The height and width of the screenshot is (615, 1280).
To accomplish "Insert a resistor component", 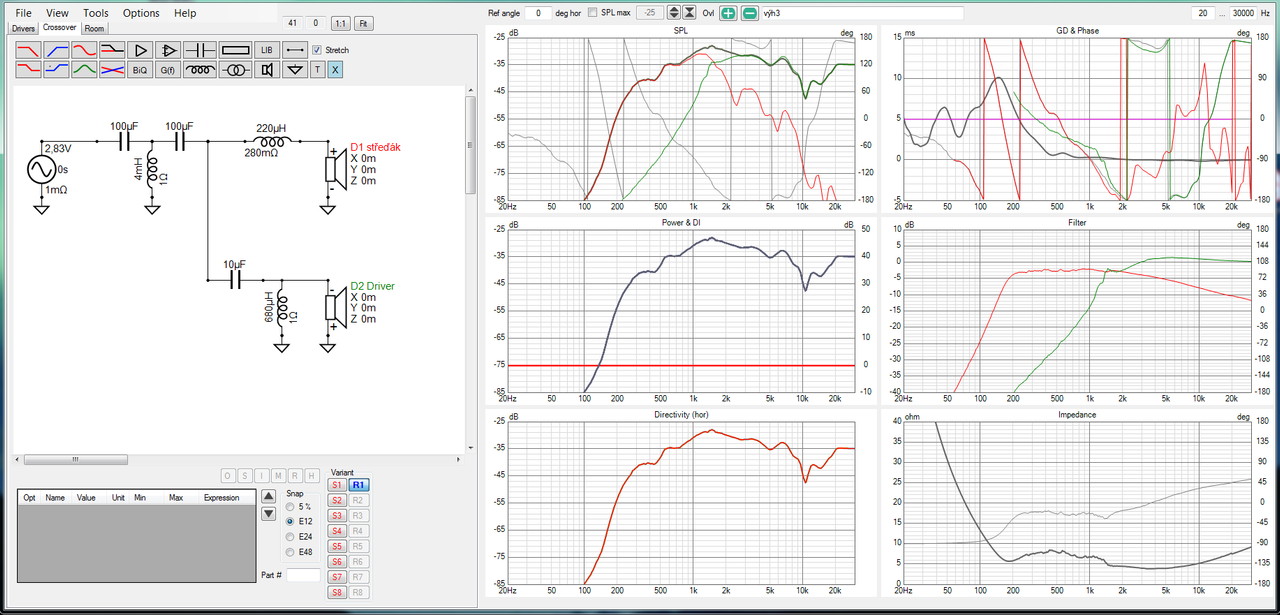I will click(236, 50).
